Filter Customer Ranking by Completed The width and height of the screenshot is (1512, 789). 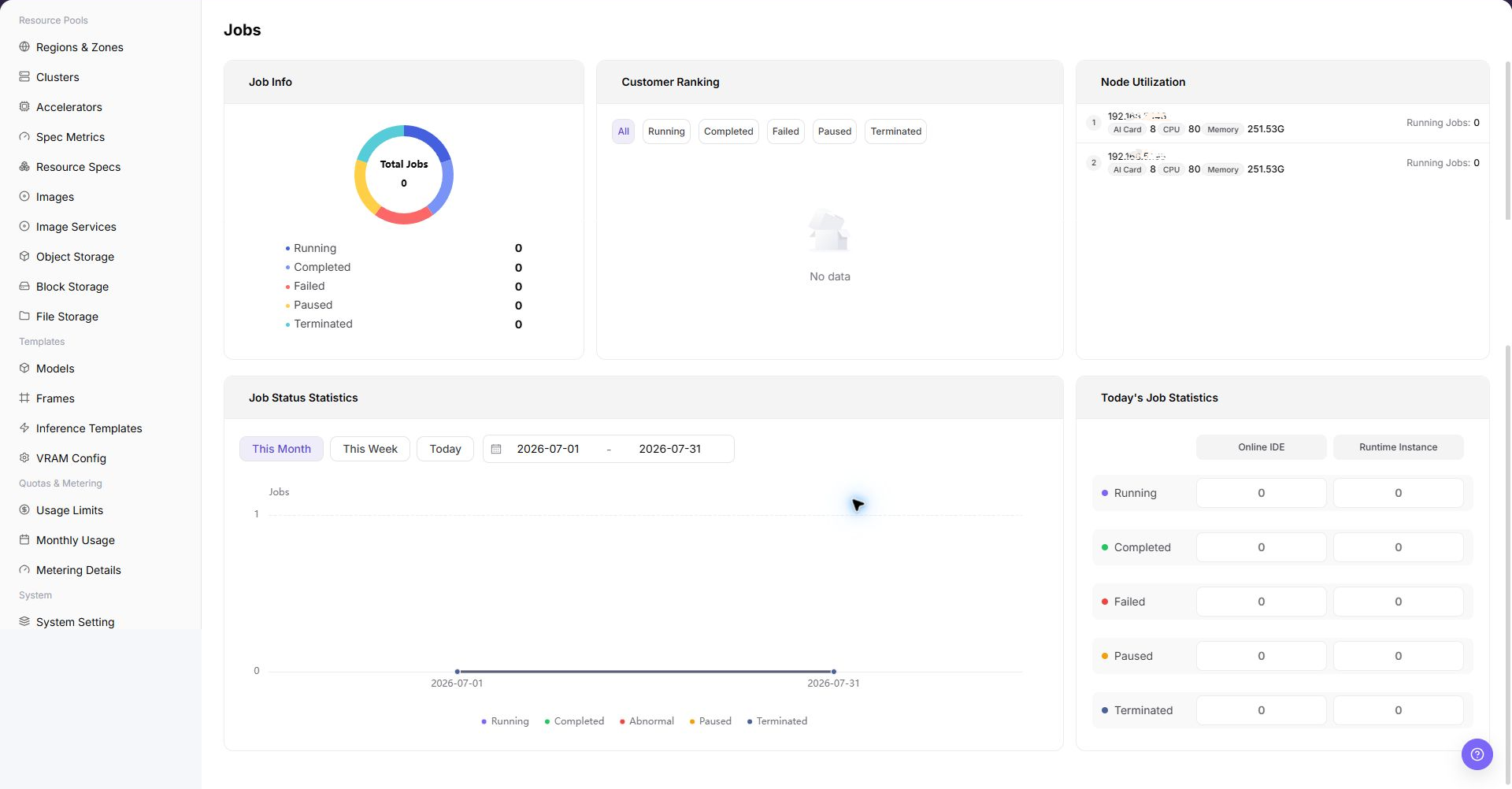point(728,131)
